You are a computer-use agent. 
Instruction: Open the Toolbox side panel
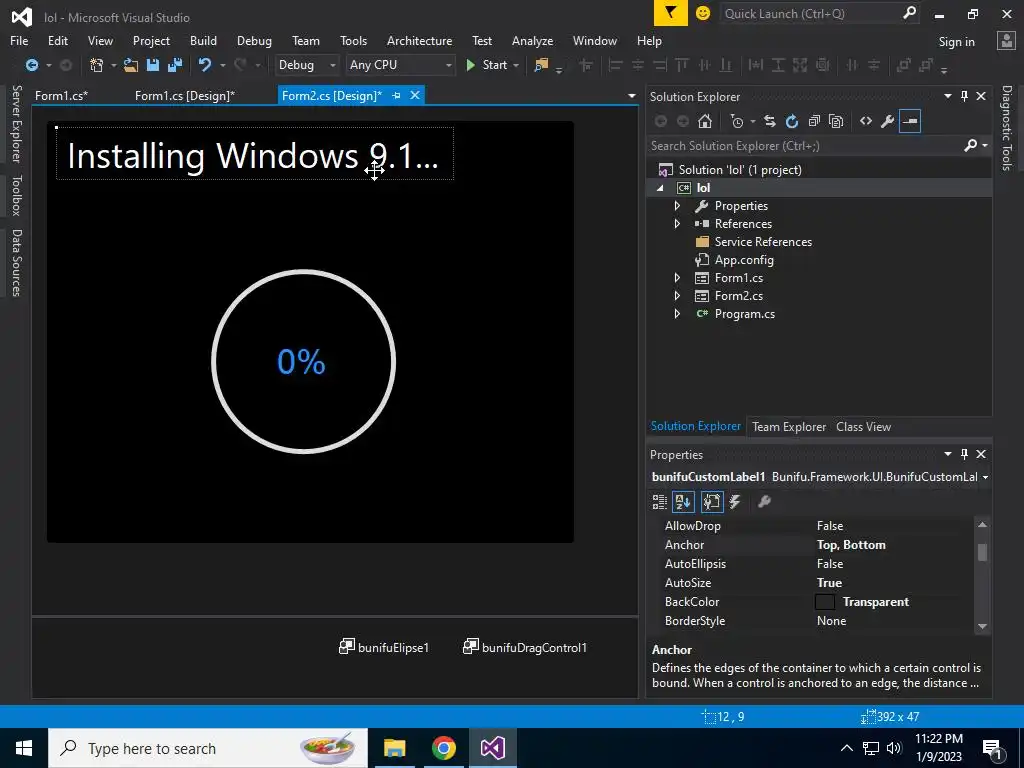(17, 195)
